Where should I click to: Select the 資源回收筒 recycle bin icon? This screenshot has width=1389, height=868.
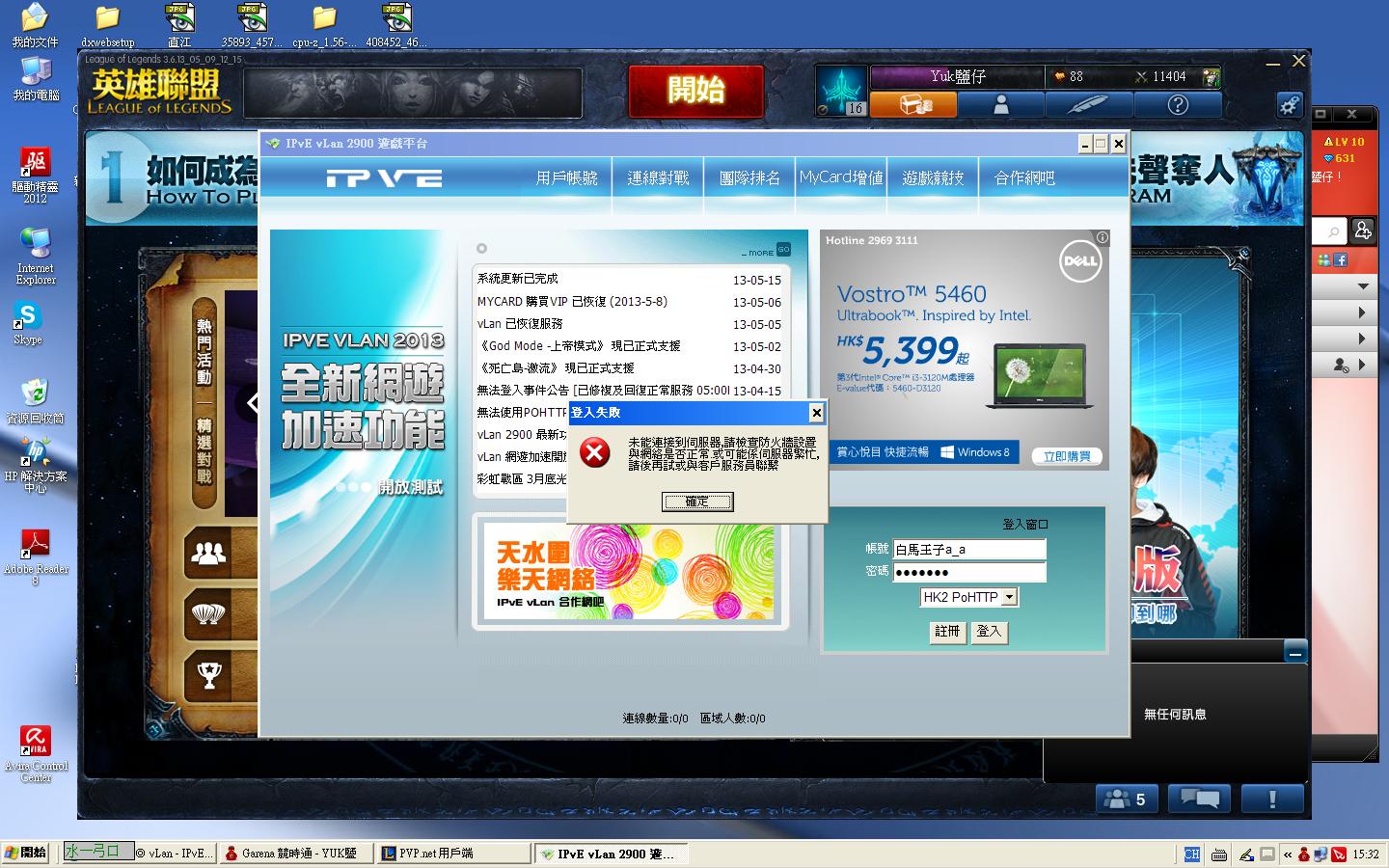36,400
